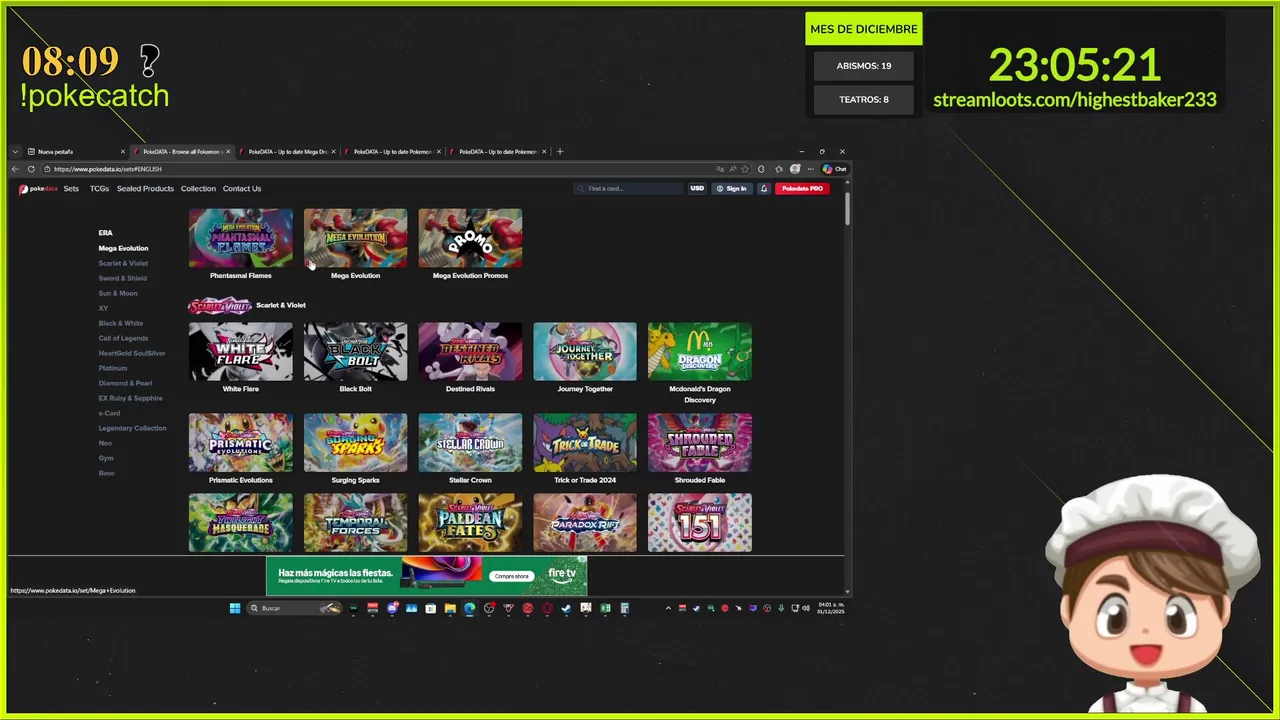Jump to the Diamond & Pearl era
Image resolution: width=1280 pixels, height=720 pixels.
[125, 383]
